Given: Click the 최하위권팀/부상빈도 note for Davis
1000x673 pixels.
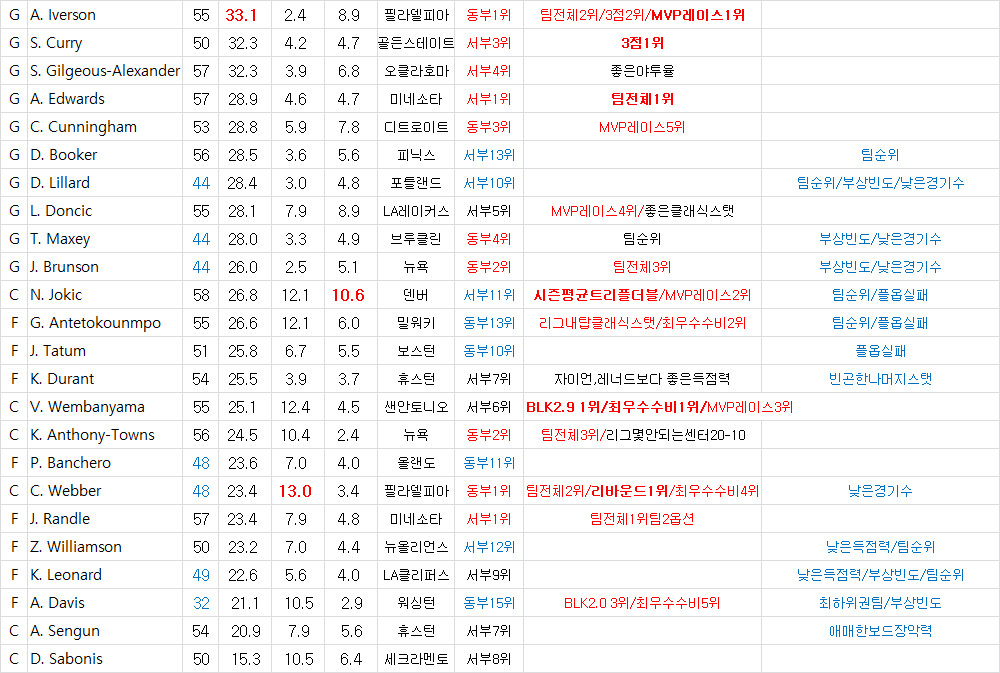Looking at the screenshot, I should tap(880, 604).
